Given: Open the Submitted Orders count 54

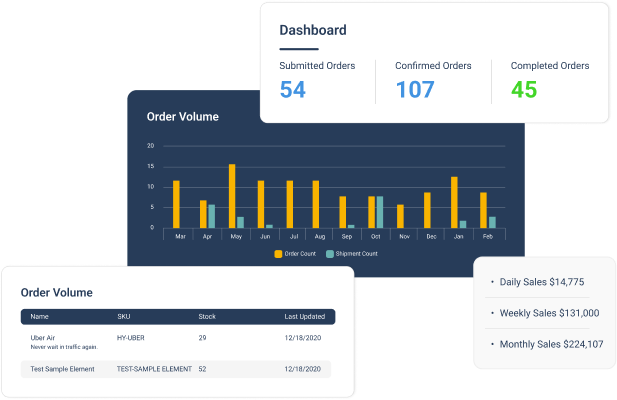Looking at the screenshot, I should coord(292,89).
